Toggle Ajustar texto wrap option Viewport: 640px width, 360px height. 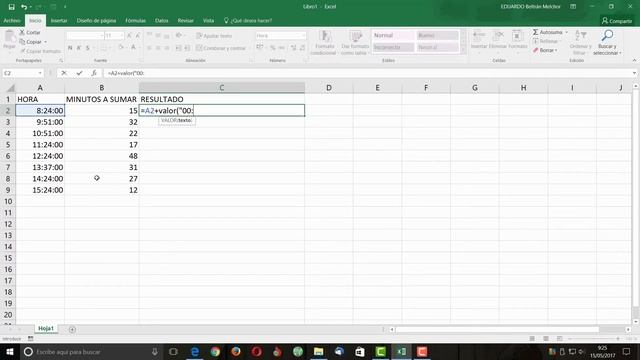coord(214,36)
